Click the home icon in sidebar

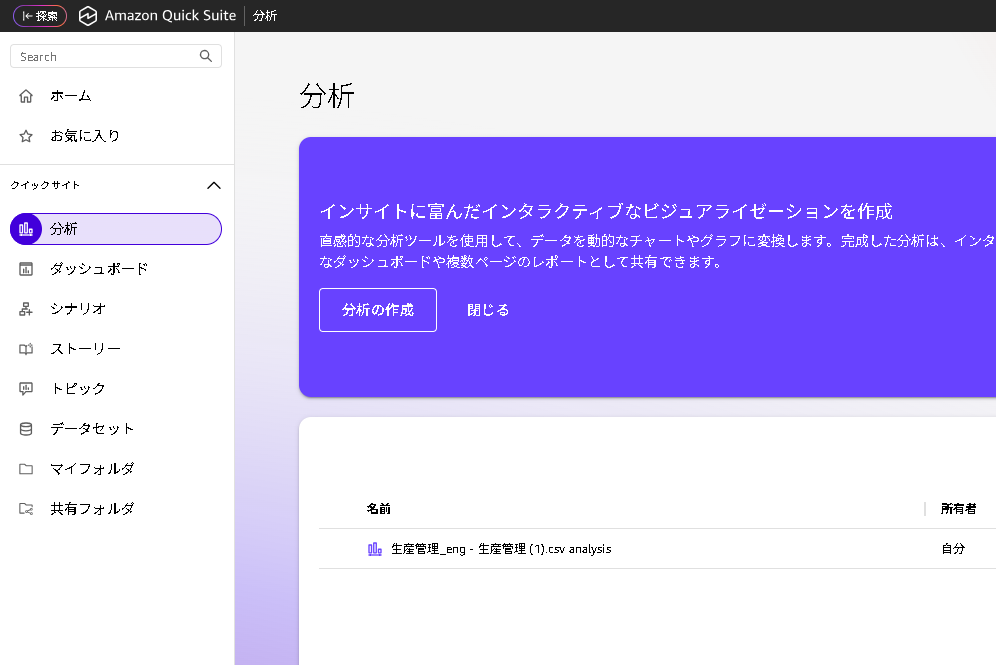tap(26, 96)
